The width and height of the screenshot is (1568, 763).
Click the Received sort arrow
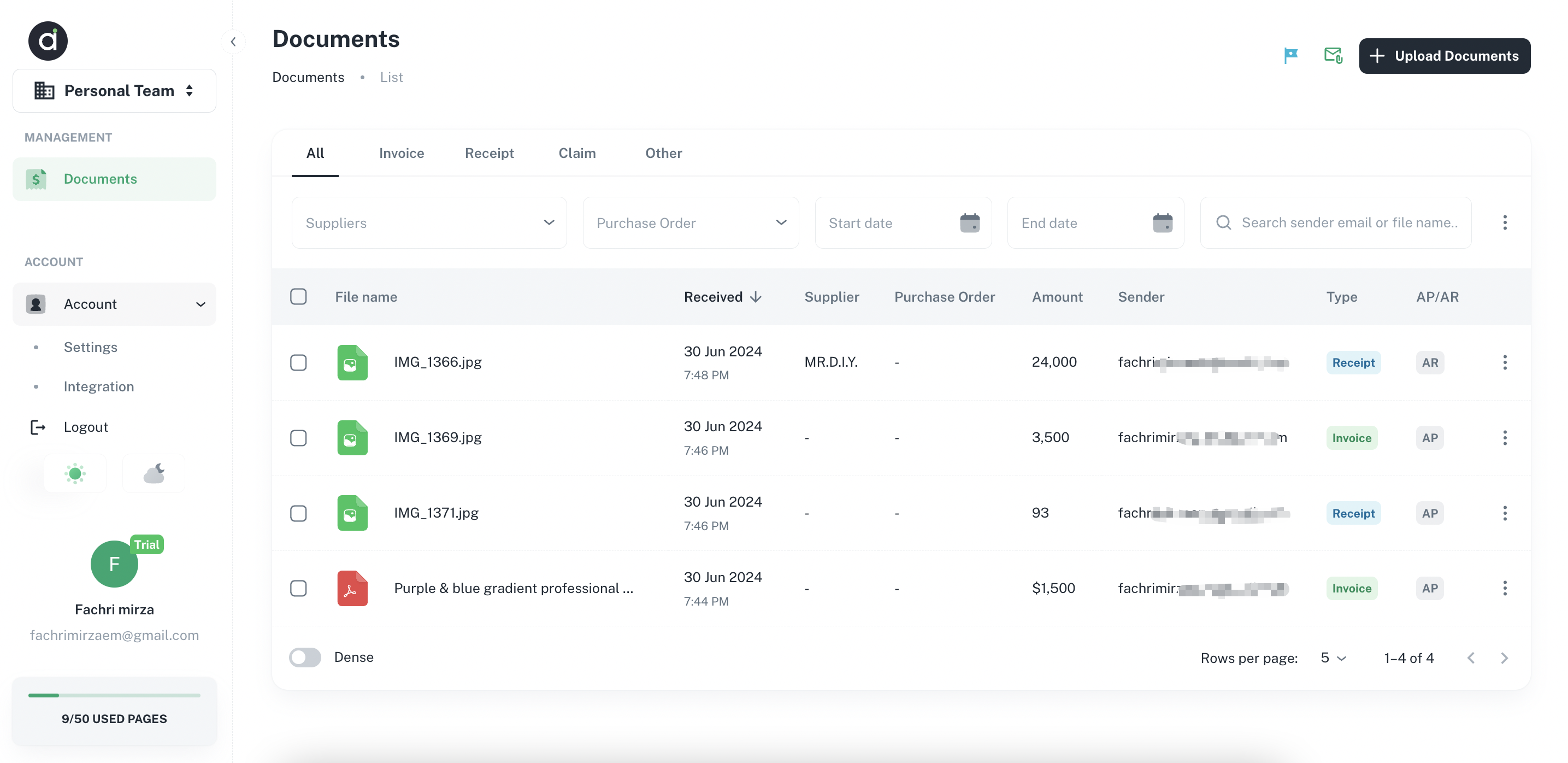pyautogui.click(x=756, y=297)
